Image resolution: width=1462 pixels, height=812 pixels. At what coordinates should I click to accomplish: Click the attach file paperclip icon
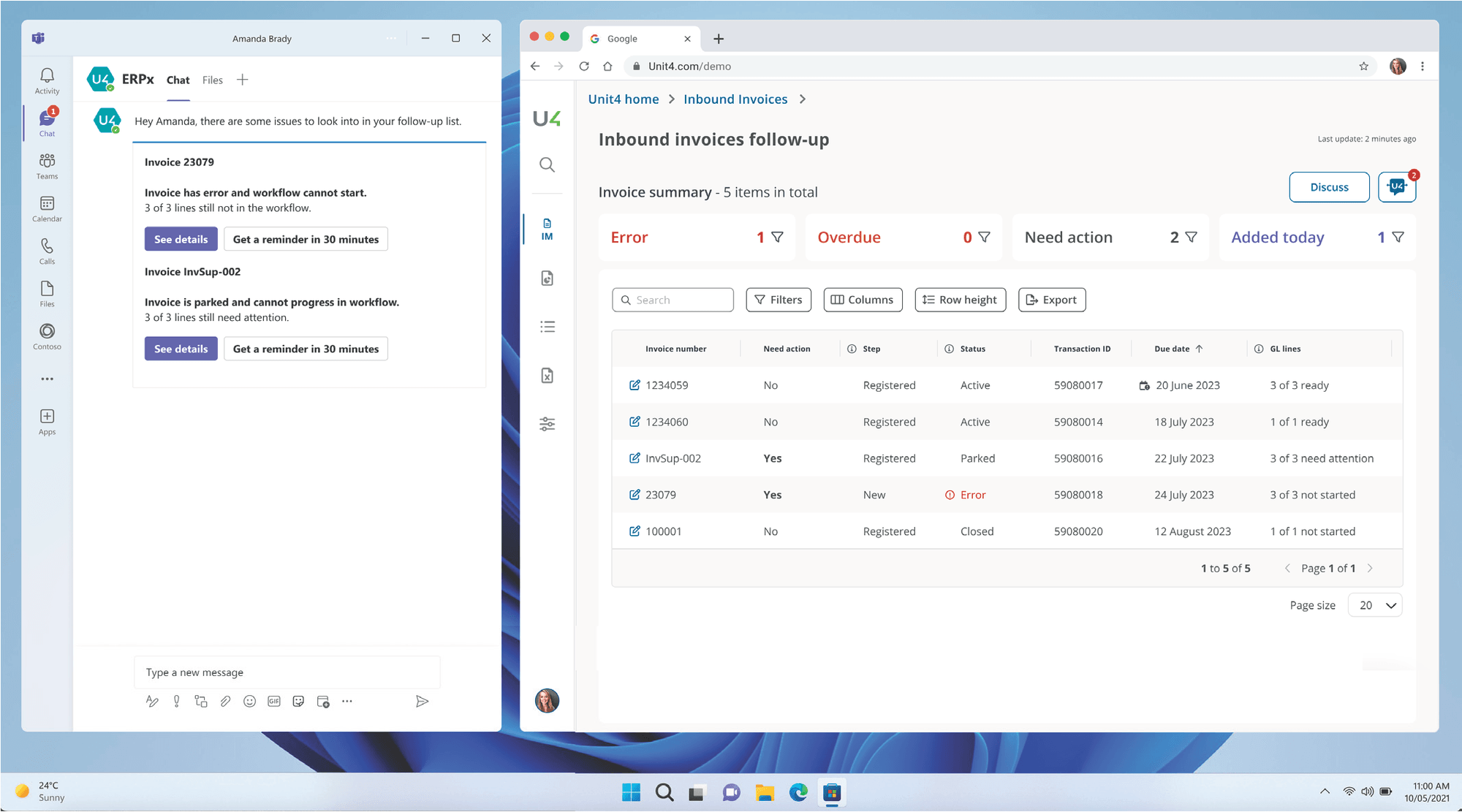[225, 701]
